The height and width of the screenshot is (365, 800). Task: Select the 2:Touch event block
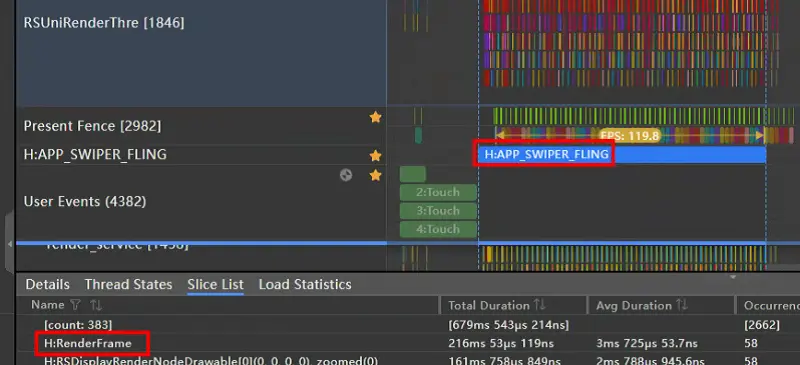[438, 192]
